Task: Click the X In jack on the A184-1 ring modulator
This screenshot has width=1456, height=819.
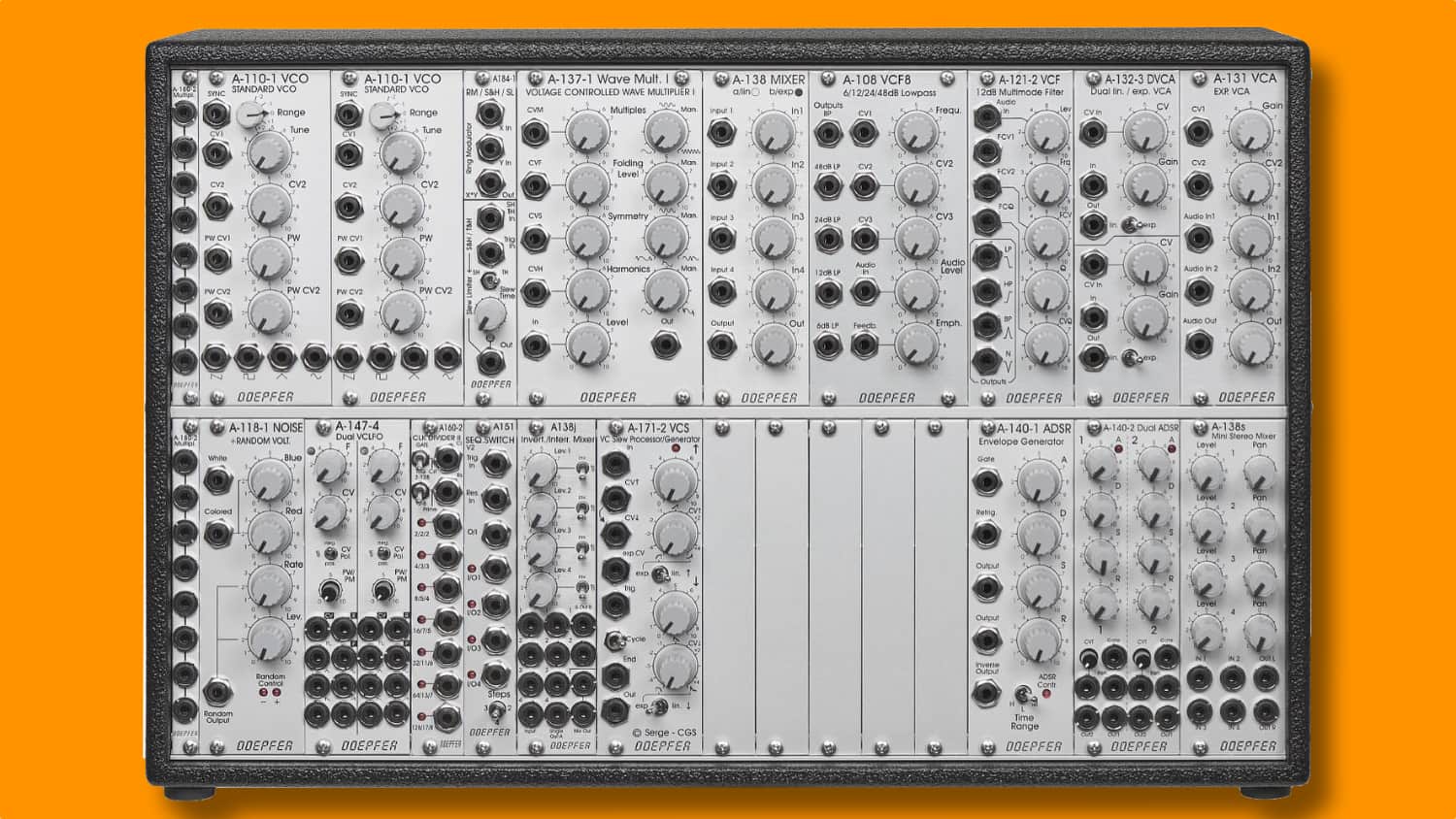Action: [490, 115]
